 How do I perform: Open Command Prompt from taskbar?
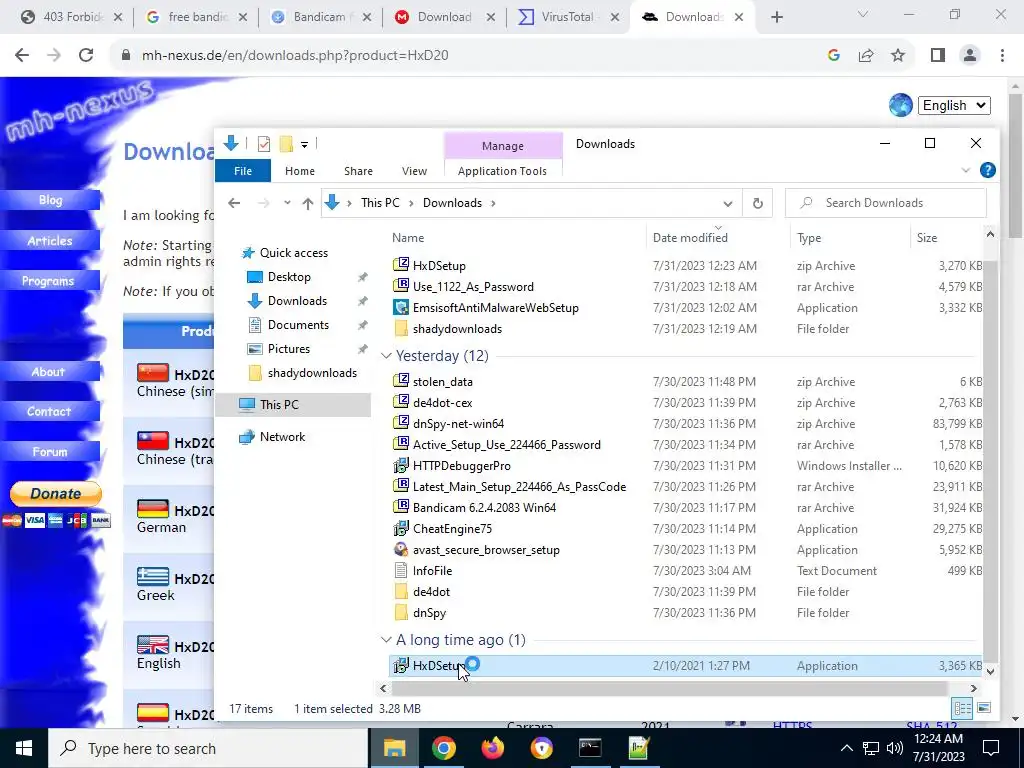click(x=590, y=748)
